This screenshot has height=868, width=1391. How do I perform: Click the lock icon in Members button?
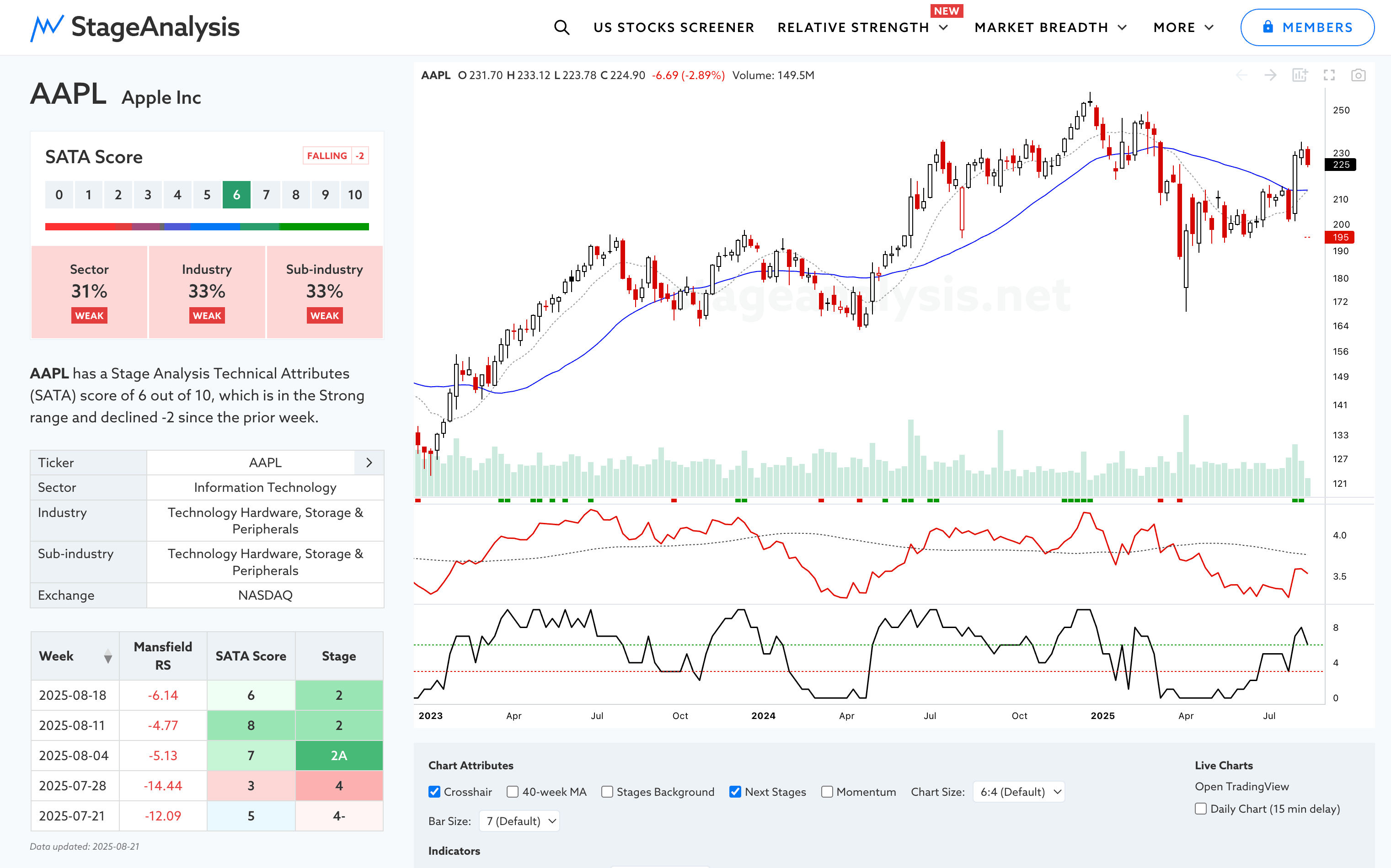tap(1268, 27)
